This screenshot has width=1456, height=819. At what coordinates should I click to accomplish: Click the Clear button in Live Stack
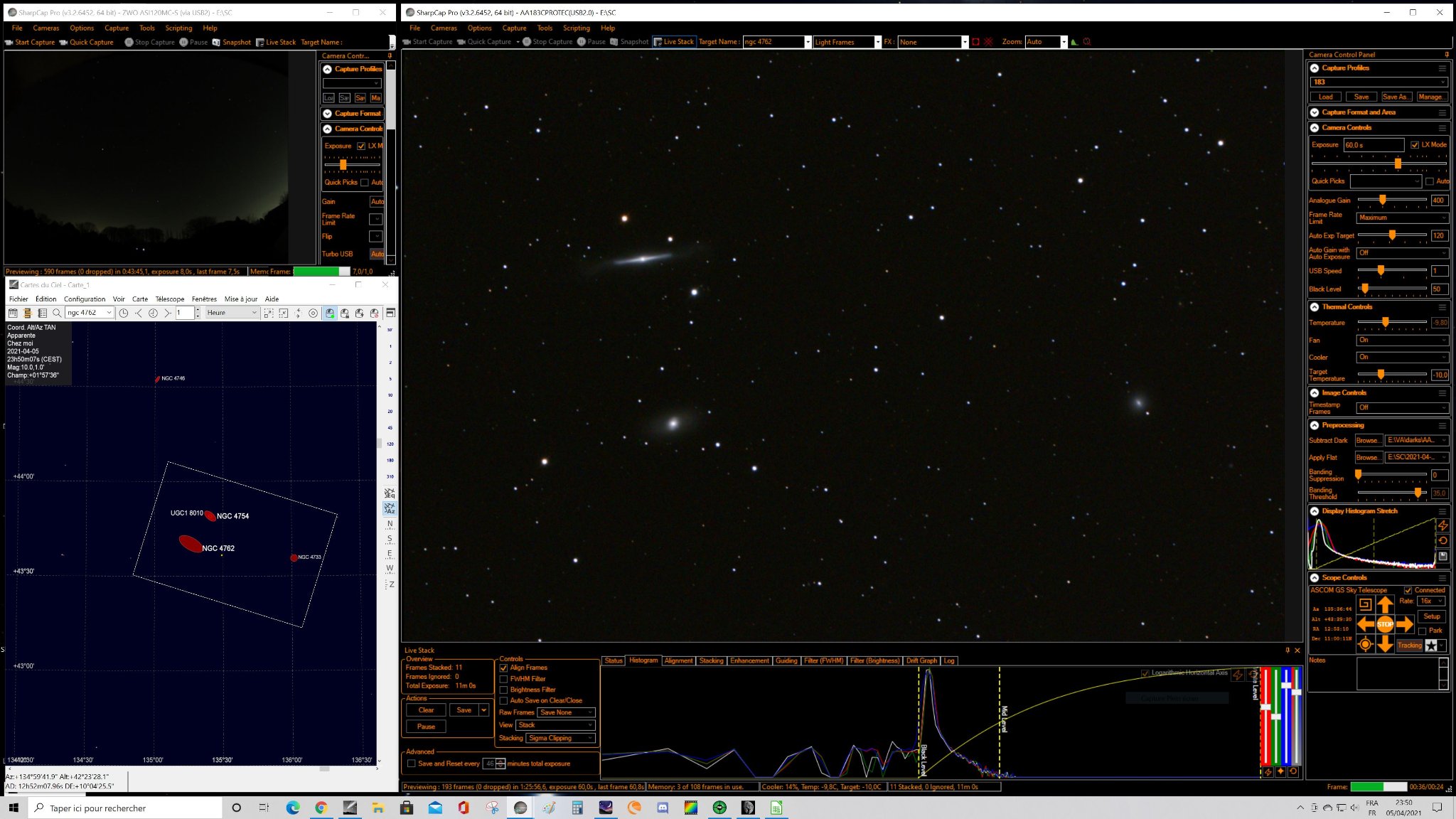426,710
